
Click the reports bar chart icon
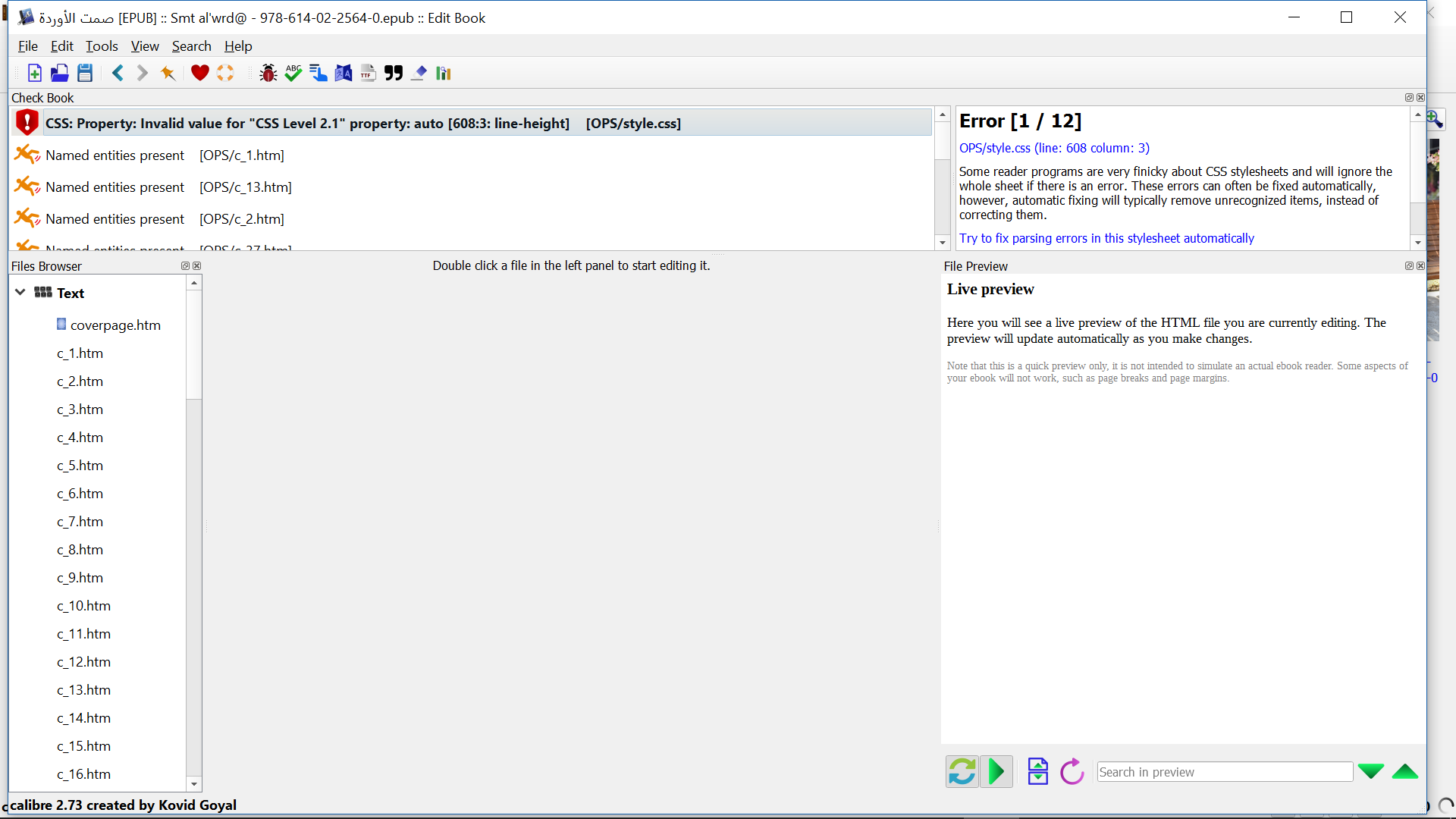pyautogui.click(x=444, y=73)
